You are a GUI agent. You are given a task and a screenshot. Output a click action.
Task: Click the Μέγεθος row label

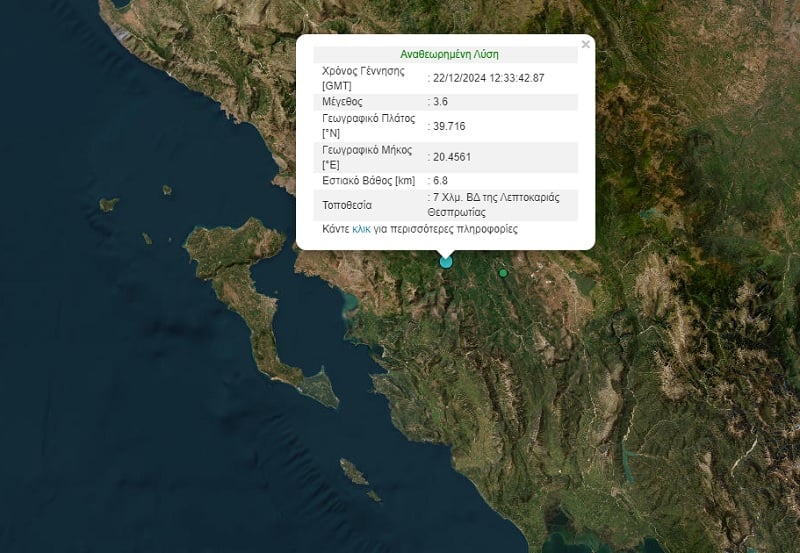tap(342, 102)
